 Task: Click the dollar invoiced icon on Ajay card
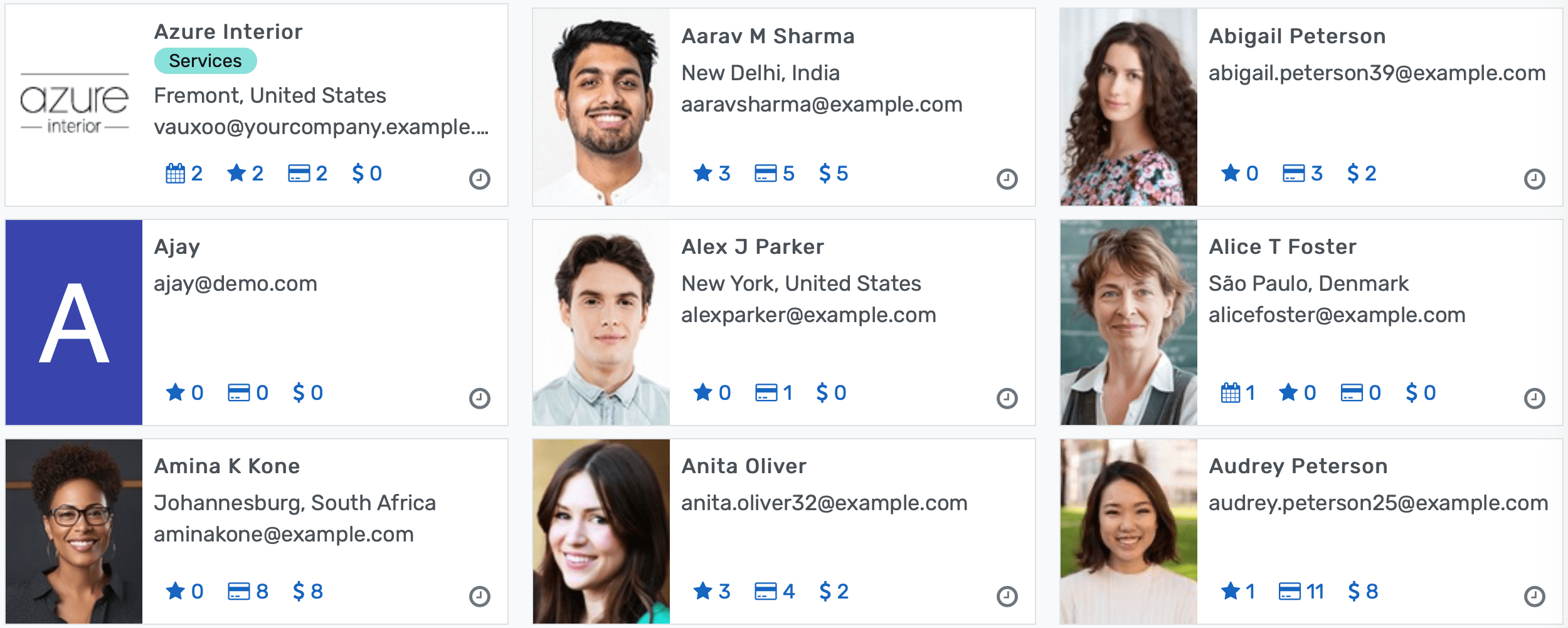[299, 393]
